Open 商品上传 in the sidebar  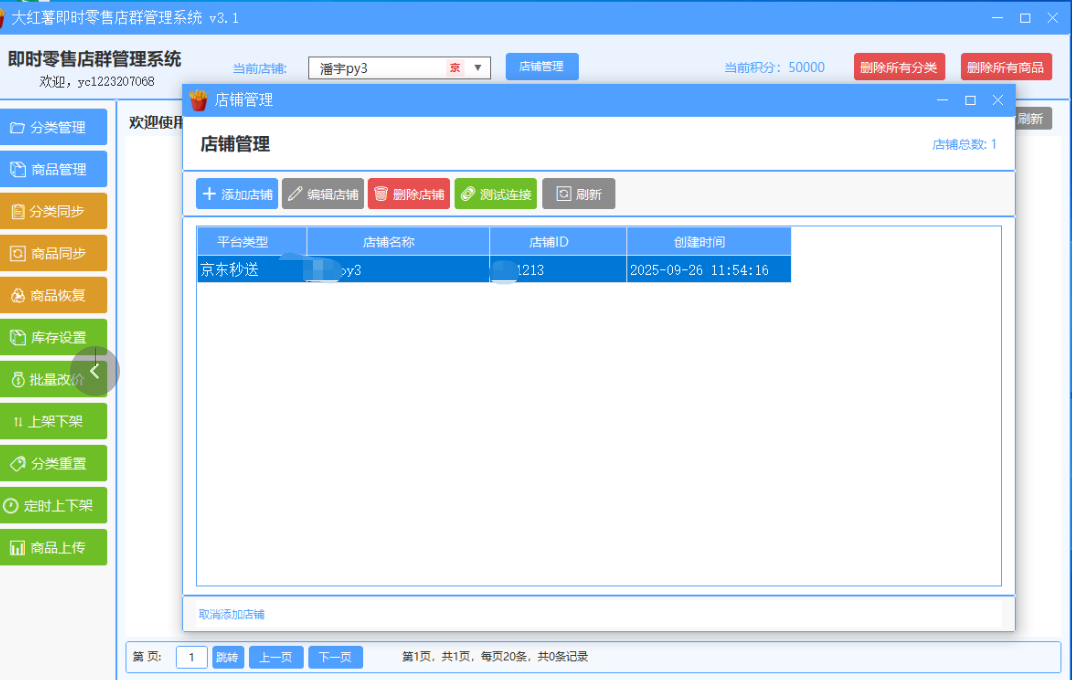[x=53, y=547]
